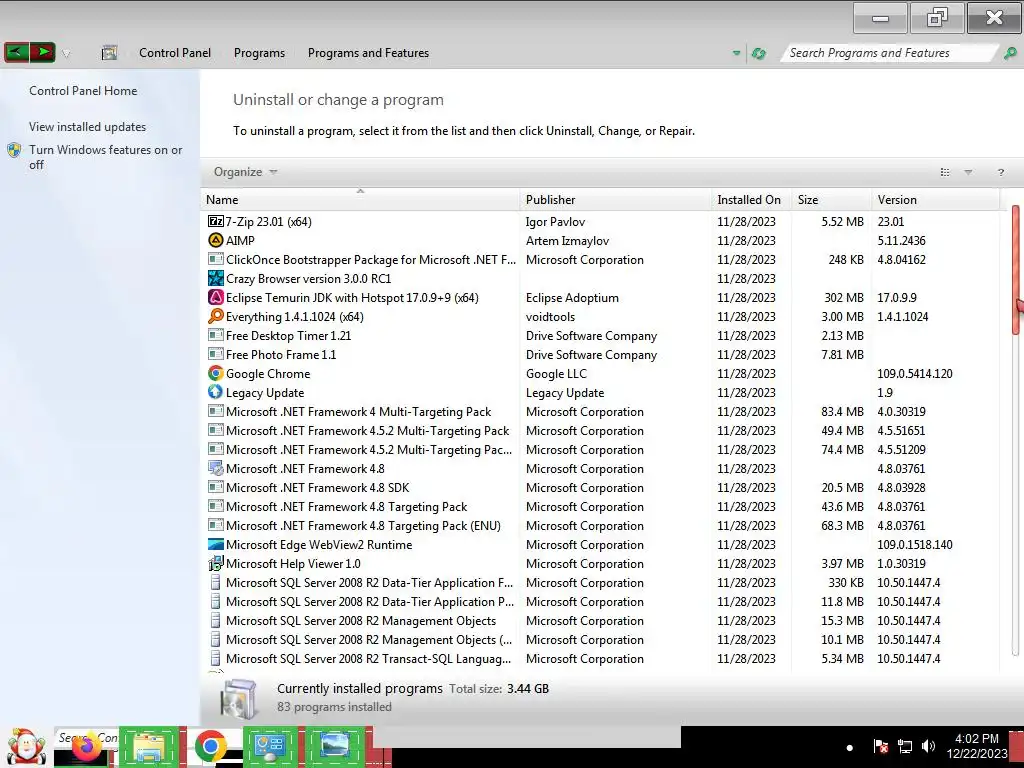Sort by the Size column header
The image size is (1024, 768).
tap(831, 200)
